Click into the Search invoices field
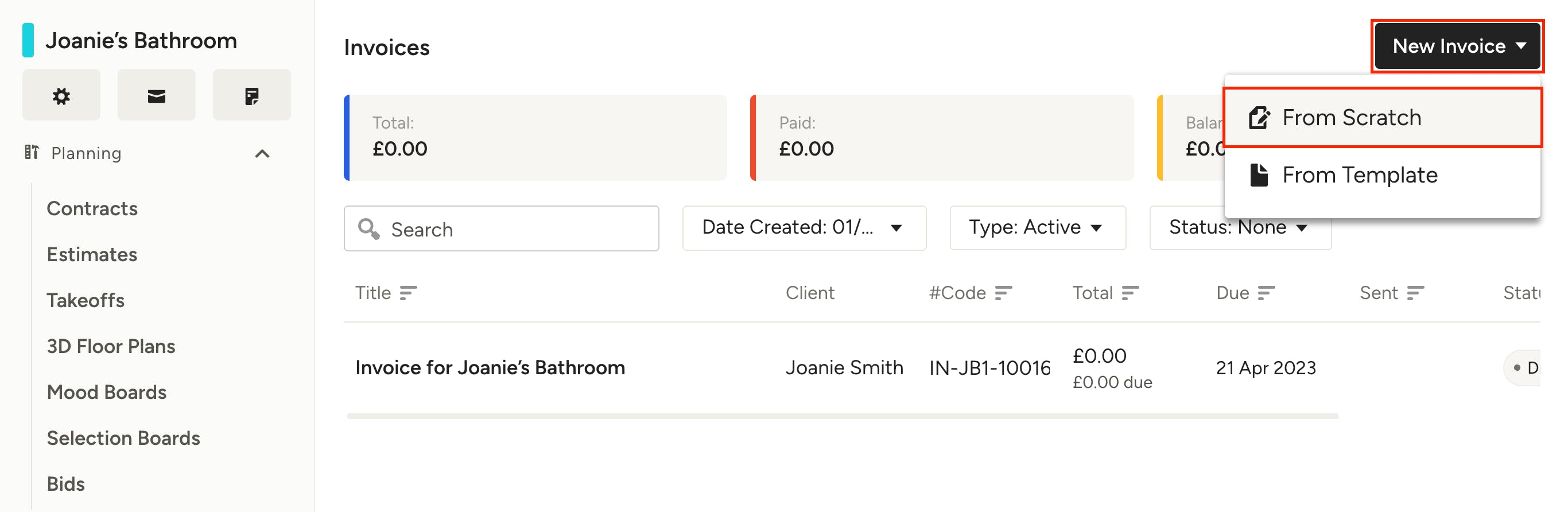The width and height of the screenshot is (1568, 512). pyautogui.click(x=501, y=228)
